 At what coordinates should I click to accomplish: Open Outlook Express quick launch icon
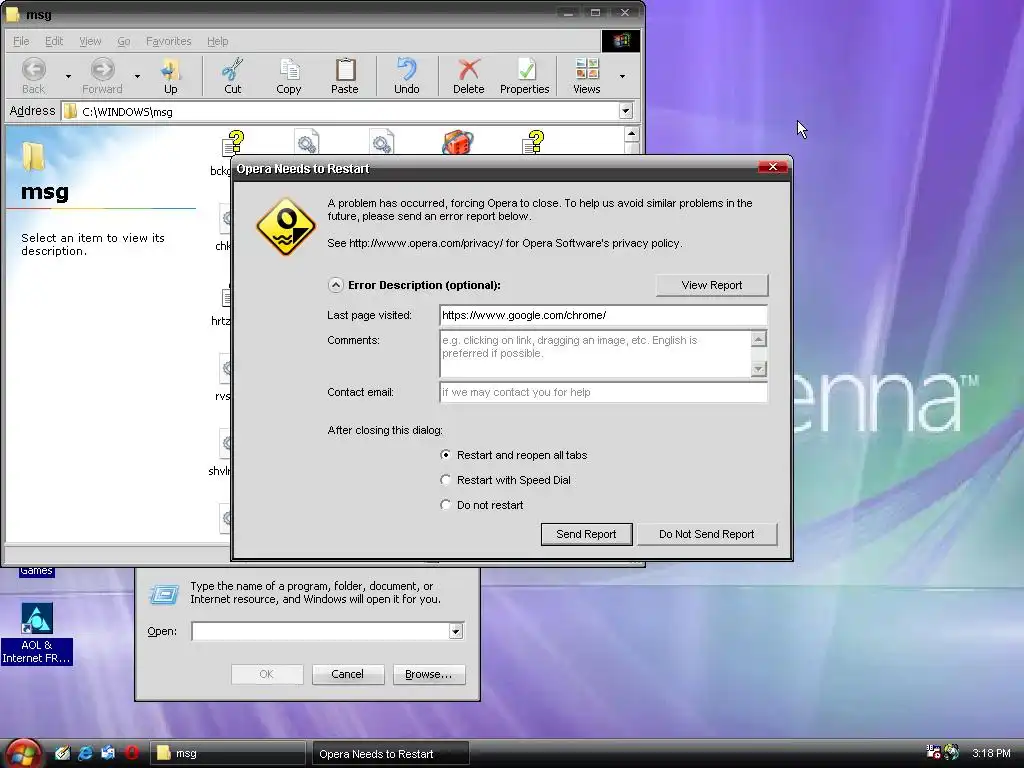[108, 753]
